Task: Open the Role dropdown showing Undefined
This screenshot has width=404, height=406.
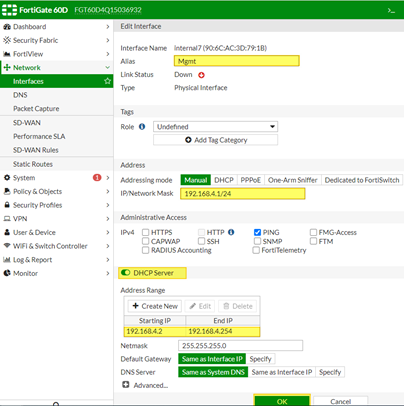Action: (x=215, y=127)
